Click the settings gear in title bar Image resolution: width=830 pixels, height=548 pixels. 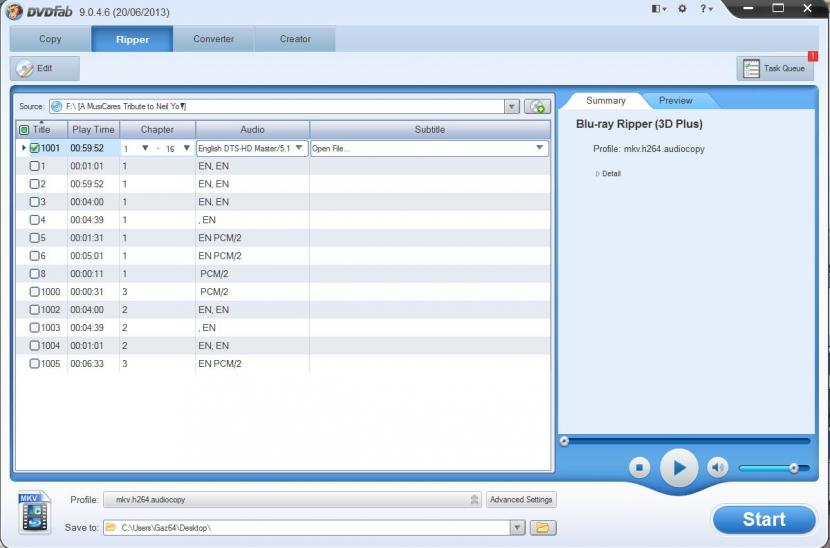[x=682, y=9]
